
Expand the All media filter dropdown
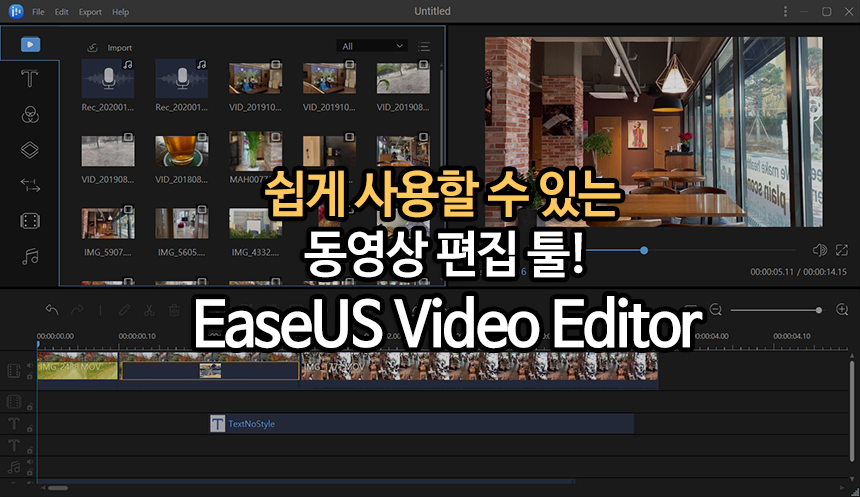[372, 46]
